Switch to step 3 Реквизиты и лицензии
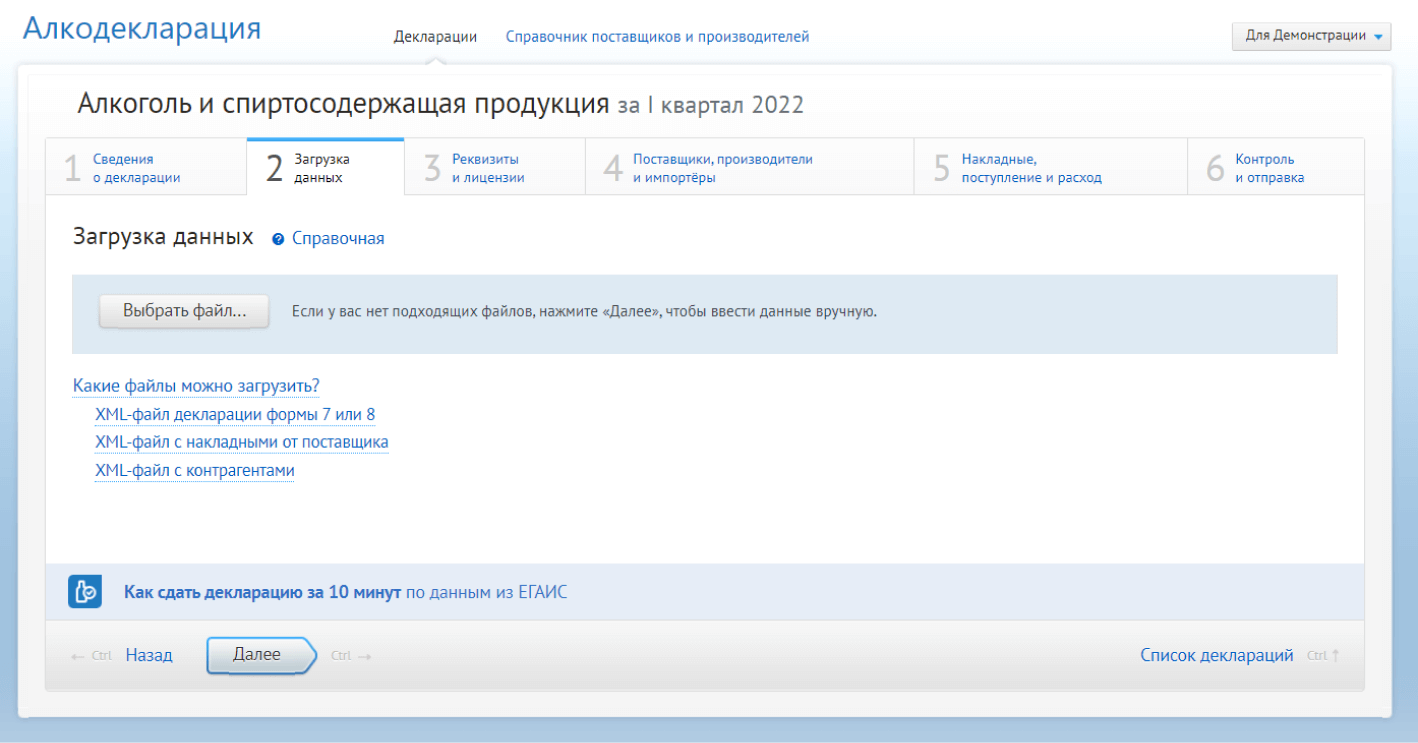Viewport: 1418px width, 743px height. pyautogui.click(x=487, y=168)
